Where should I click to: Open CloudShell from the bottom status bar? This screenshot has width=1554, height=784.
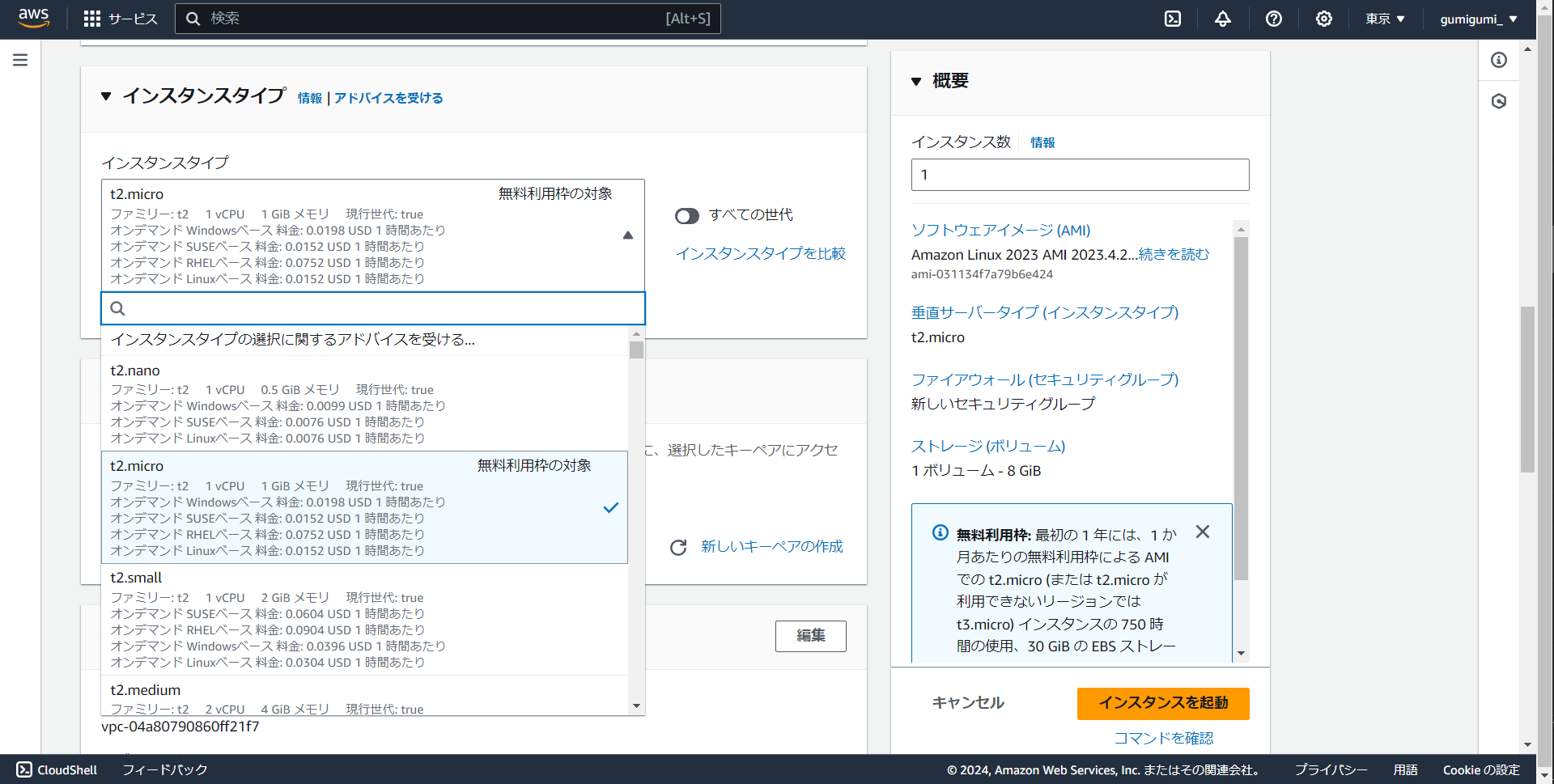pyautogui.click(x=55, y=769)
